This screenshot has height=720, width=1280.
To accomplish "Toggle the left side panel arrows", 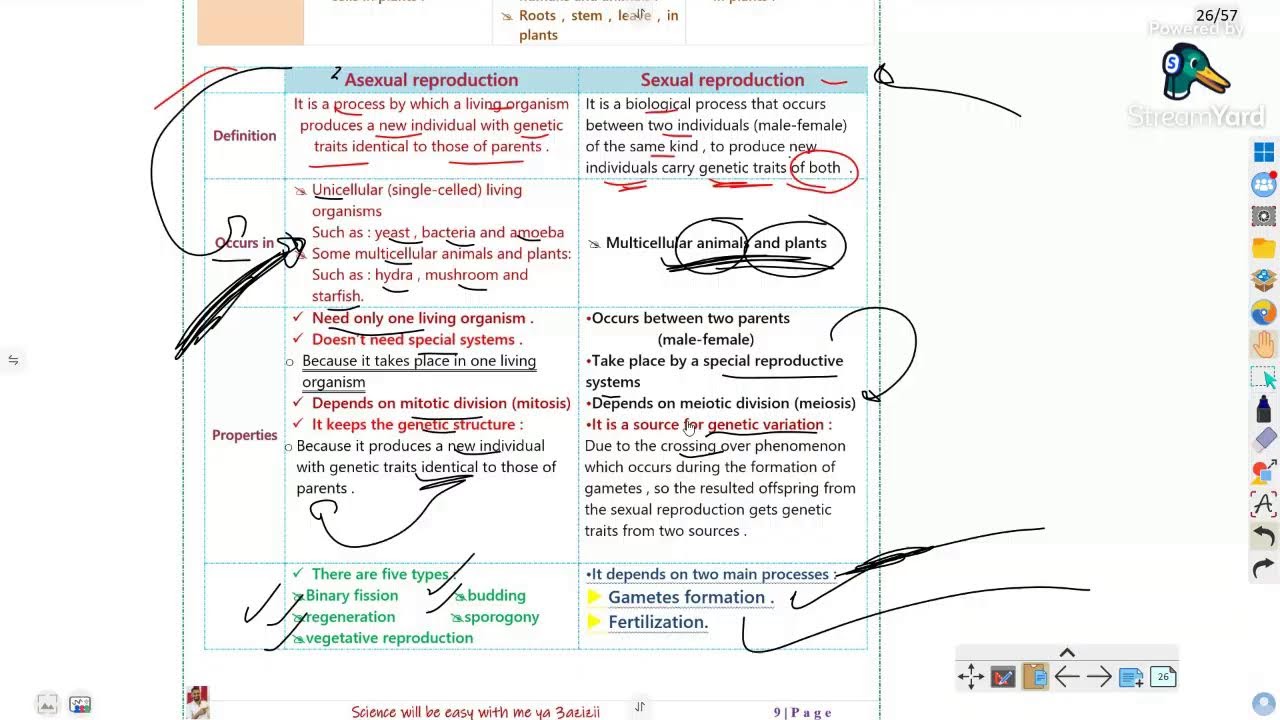I will pos(13,360).
